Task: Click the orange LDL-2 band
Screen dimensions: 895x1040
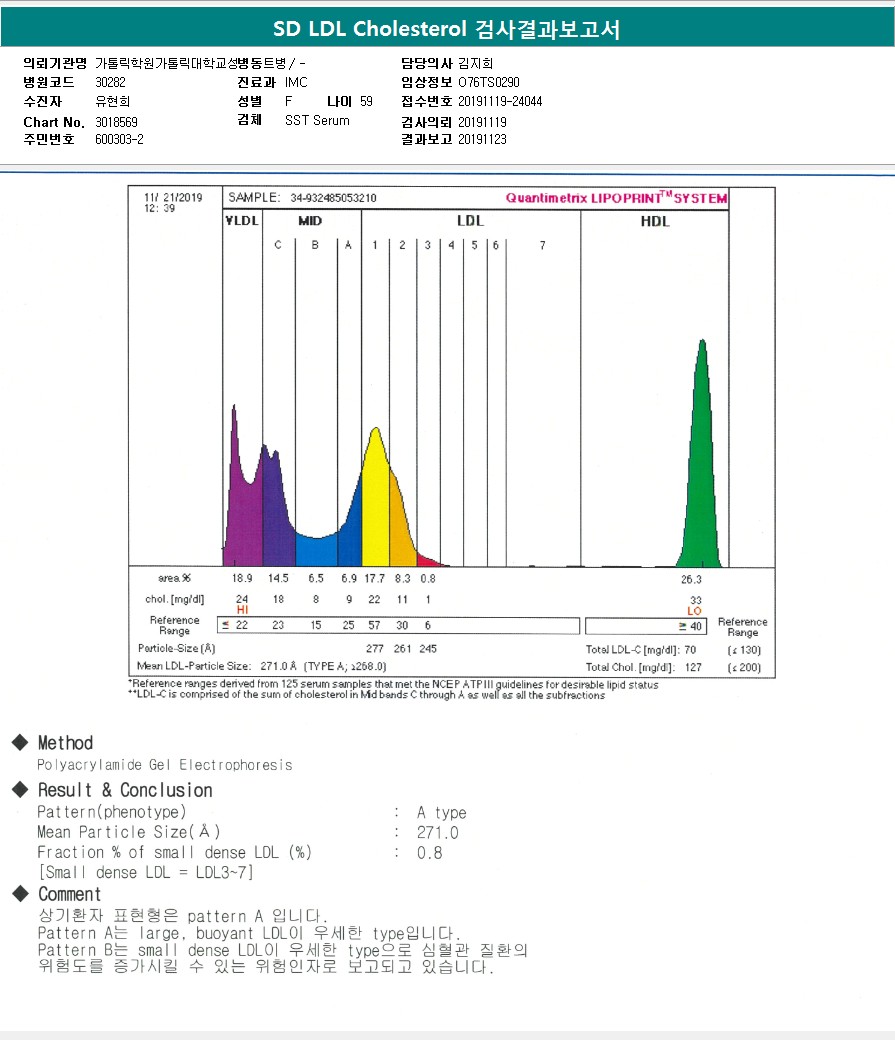Action: [x=401, y=524]
